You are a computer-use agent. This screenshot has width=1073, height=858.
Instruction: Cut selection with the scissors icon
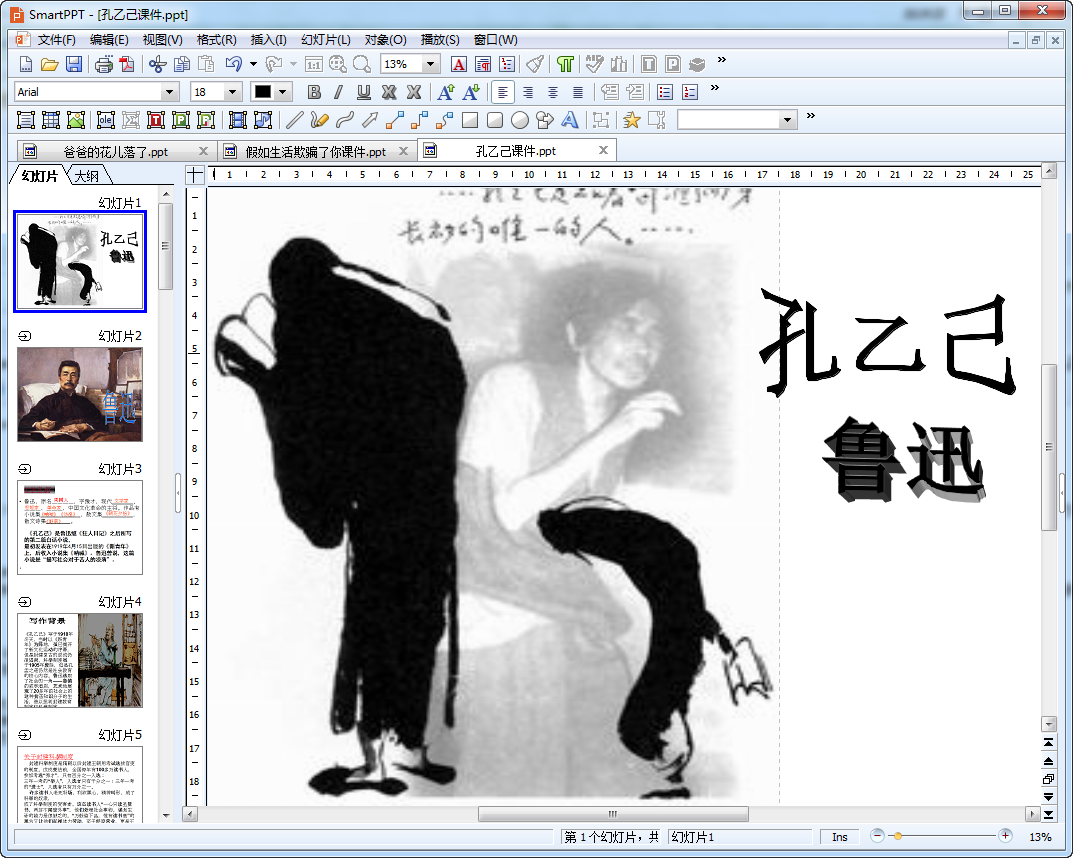coord(157,64)
